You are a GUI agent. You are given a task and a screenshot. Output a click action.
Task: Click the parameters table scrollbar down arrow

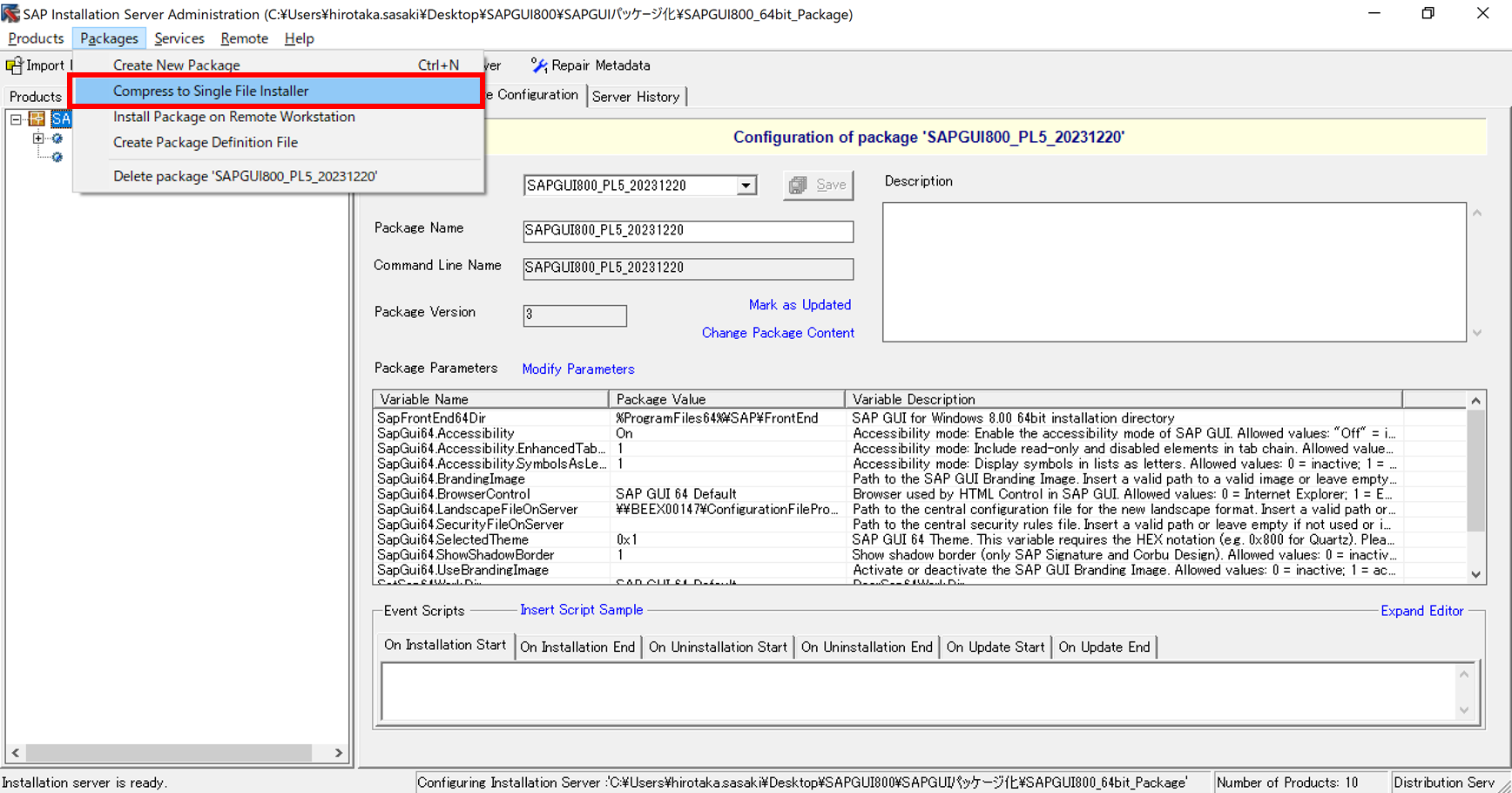point(1475,574)
